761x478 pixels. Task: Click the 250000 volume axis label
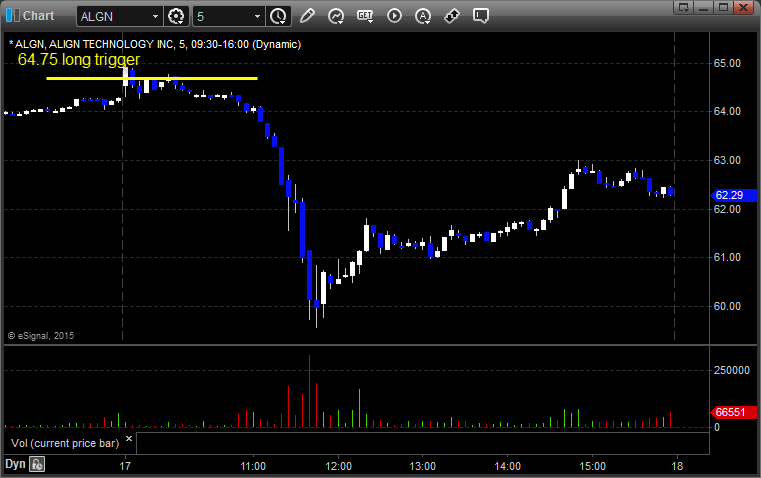(731, 370)
